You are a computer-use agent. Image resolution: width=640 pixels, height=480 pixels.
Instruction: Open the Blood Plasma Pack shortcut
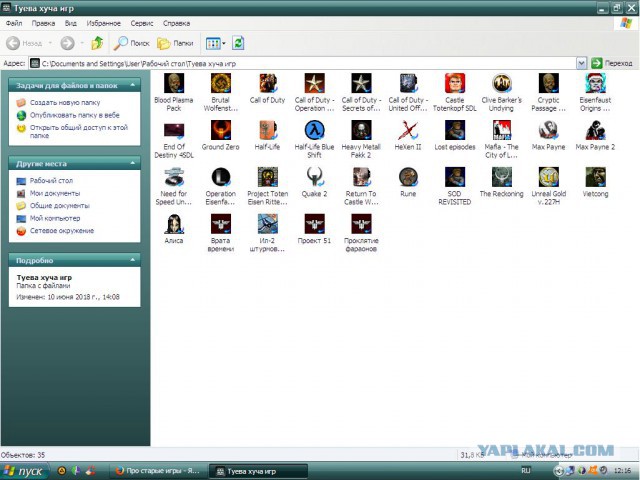coord(174,83)
